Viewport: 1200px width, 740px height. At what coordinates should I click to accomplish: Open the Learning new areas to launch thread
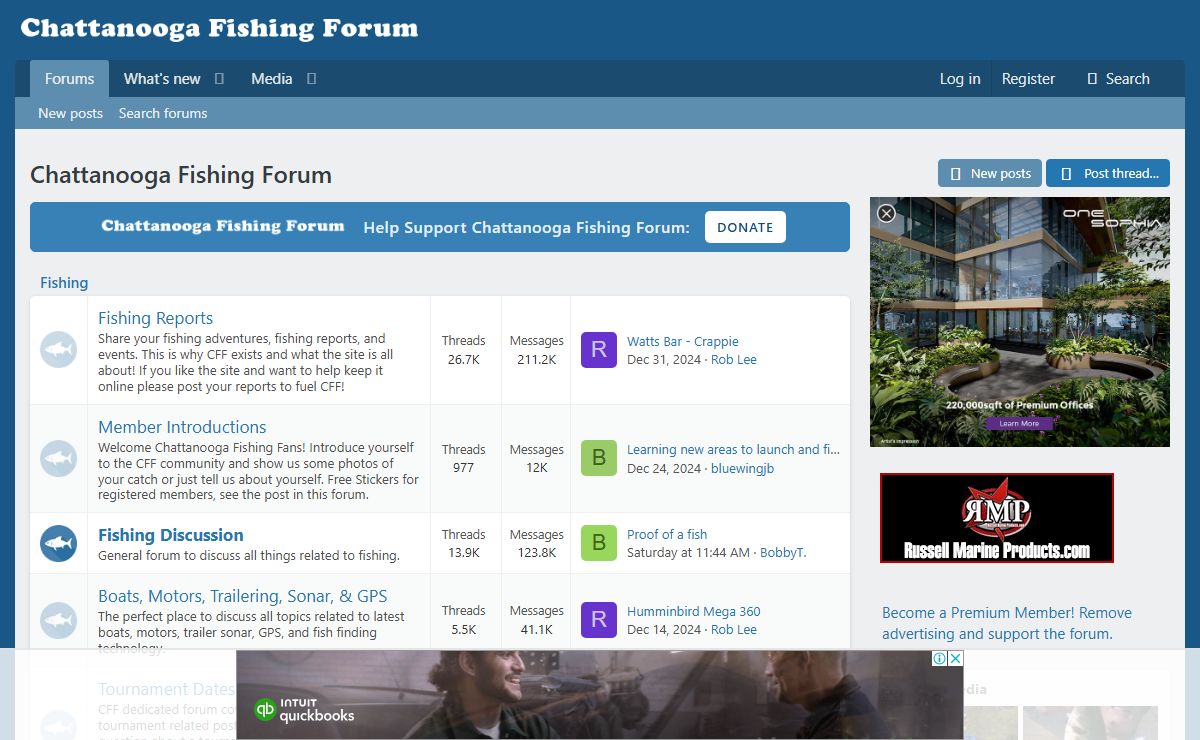[733, 449]
